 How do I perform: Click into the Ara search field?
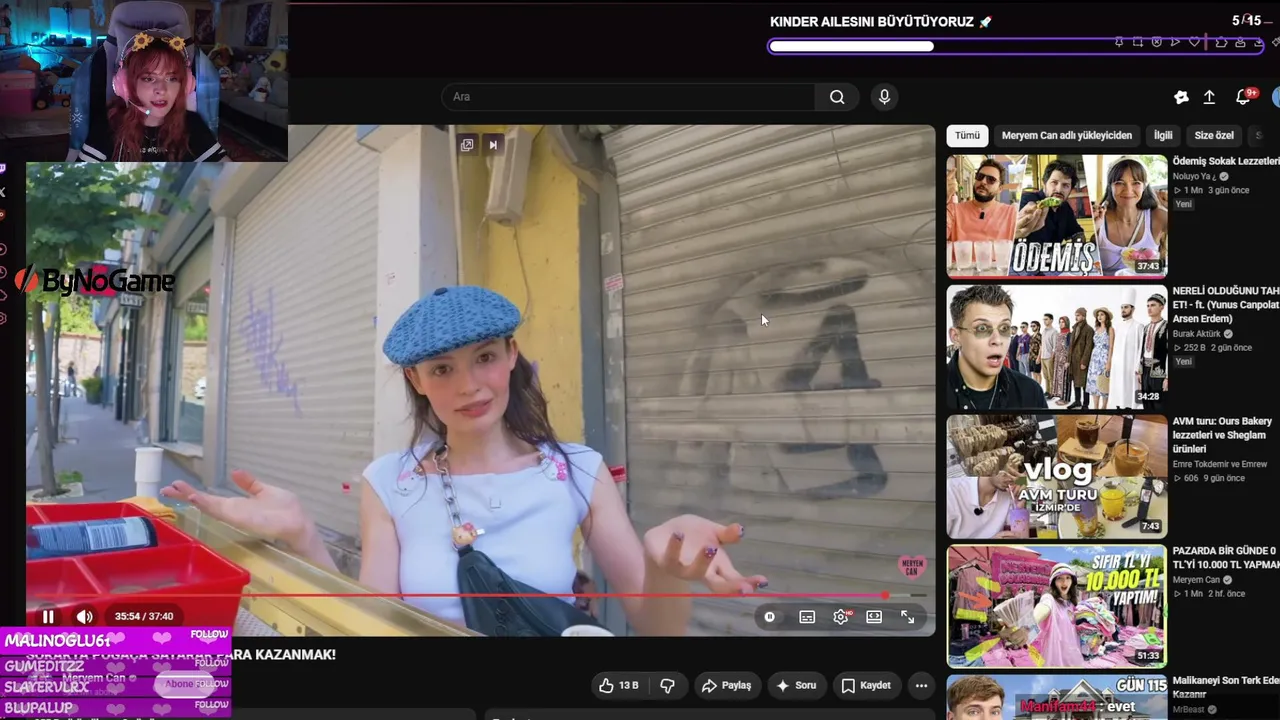pyautogui.click(x=628, y=97)
